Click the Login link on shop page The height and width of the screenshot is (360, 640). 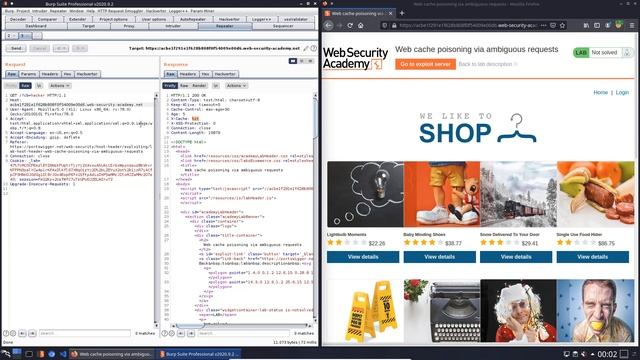pos(622,93)
